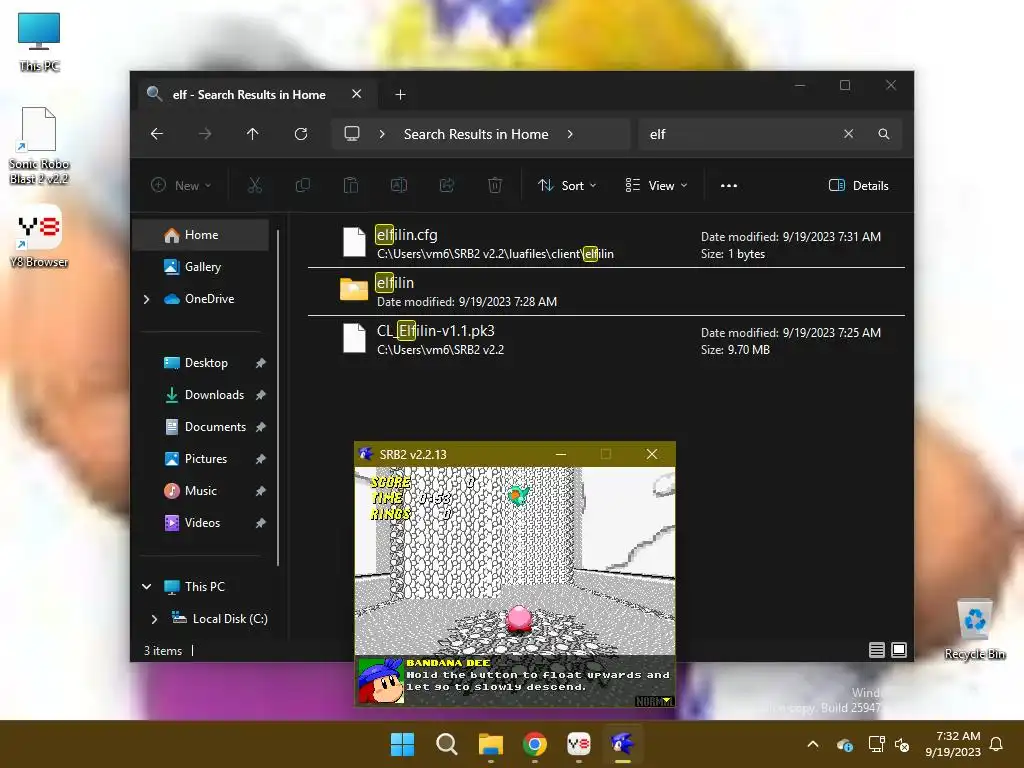Open the See more ellipsis menu

(x=729, y=185)
